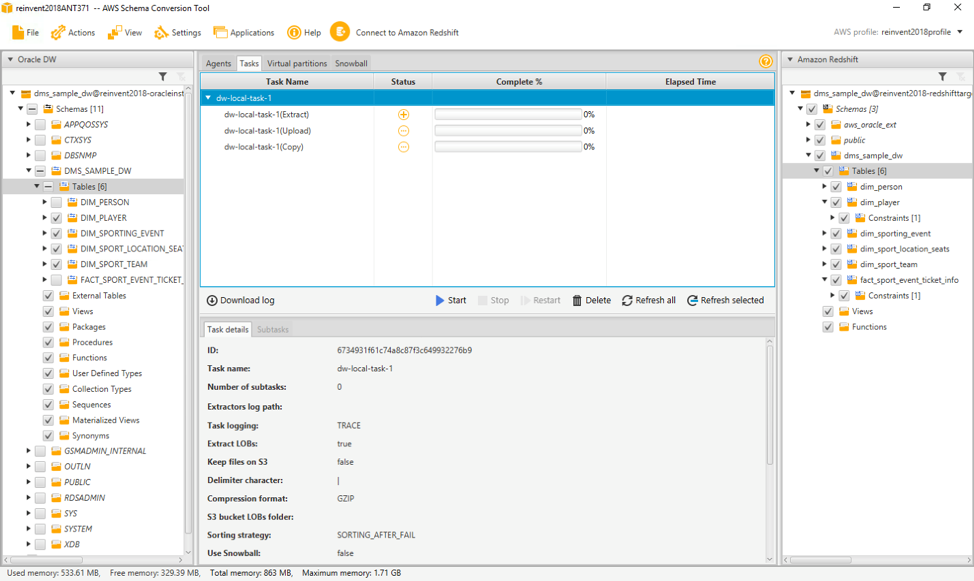Viewport: 974px width, 581px height.
Task: Click the blue Start play icon
Action: click(440, 300)
